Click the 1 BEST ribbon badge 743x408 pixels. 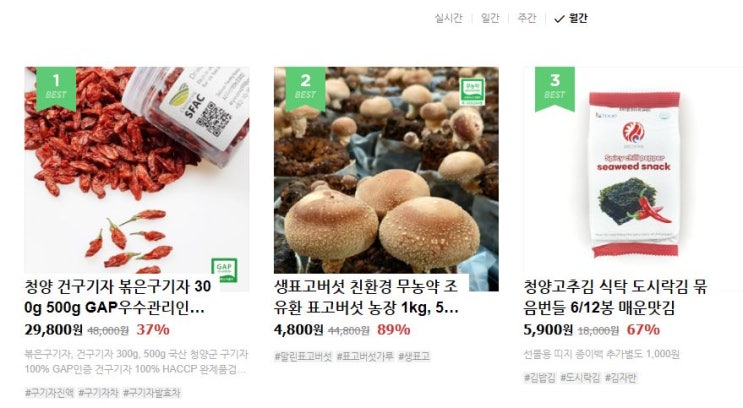[56, 89]
